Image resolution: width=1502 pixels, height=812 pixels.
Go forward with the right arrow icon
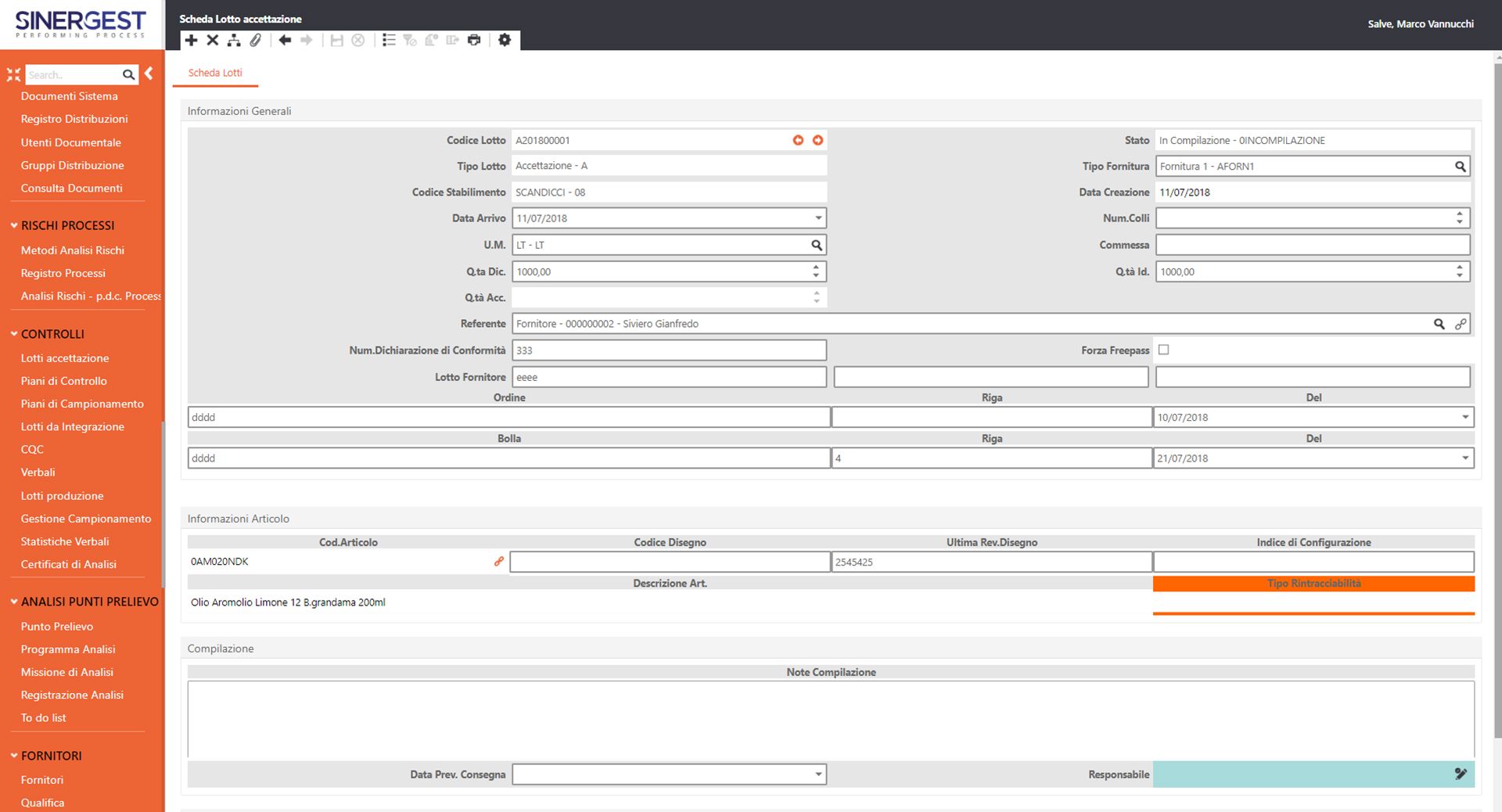point(307,40)
